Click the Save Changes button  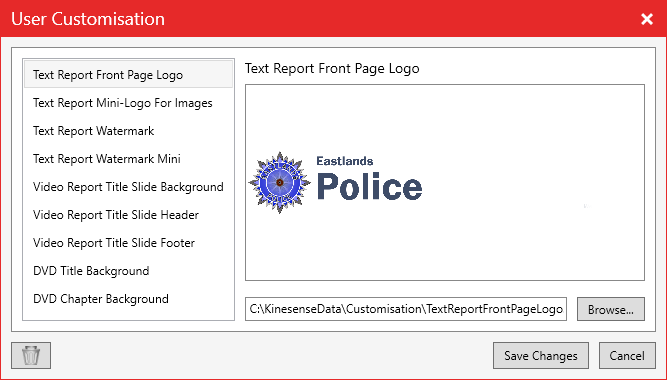pyautogui.click(x=541, y=355)
